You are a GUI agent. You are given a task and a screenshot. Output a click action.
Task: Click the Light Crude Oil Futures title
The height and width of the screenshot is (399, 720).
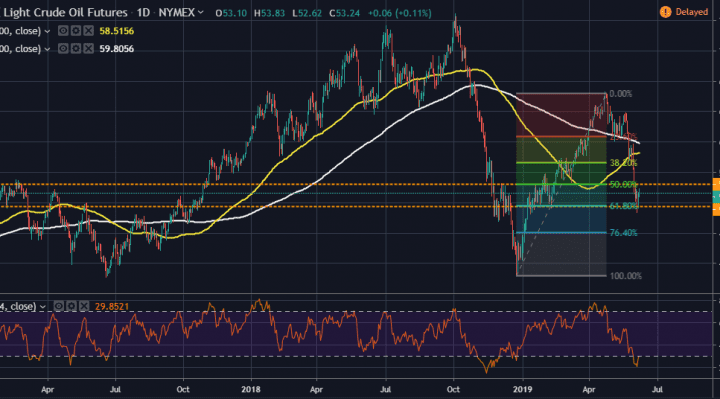[x=66, y=12]
